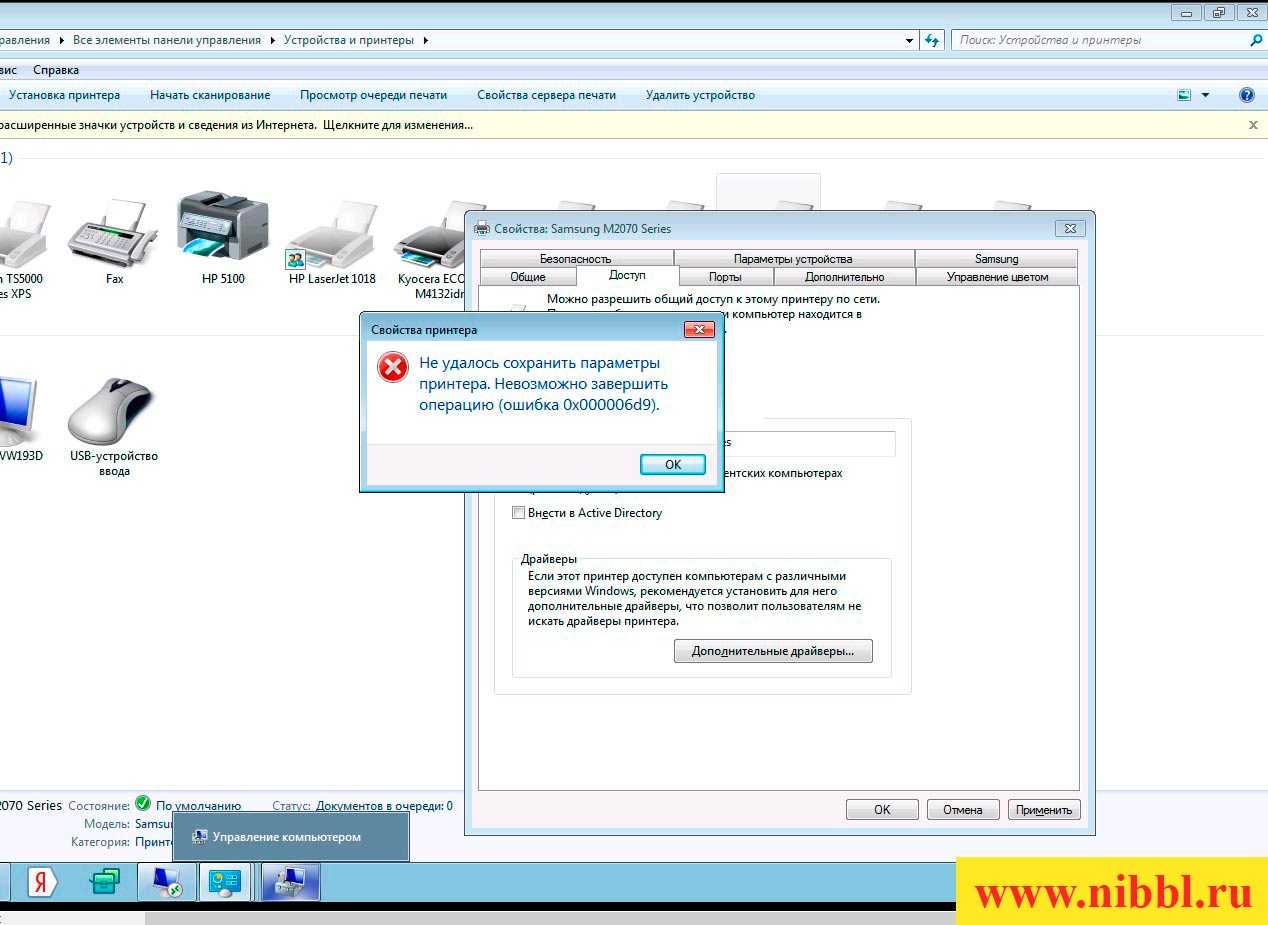Click the refresh icon next to the address bar
This screenshot has height=925, width=1268.
(x=933, y=40)
